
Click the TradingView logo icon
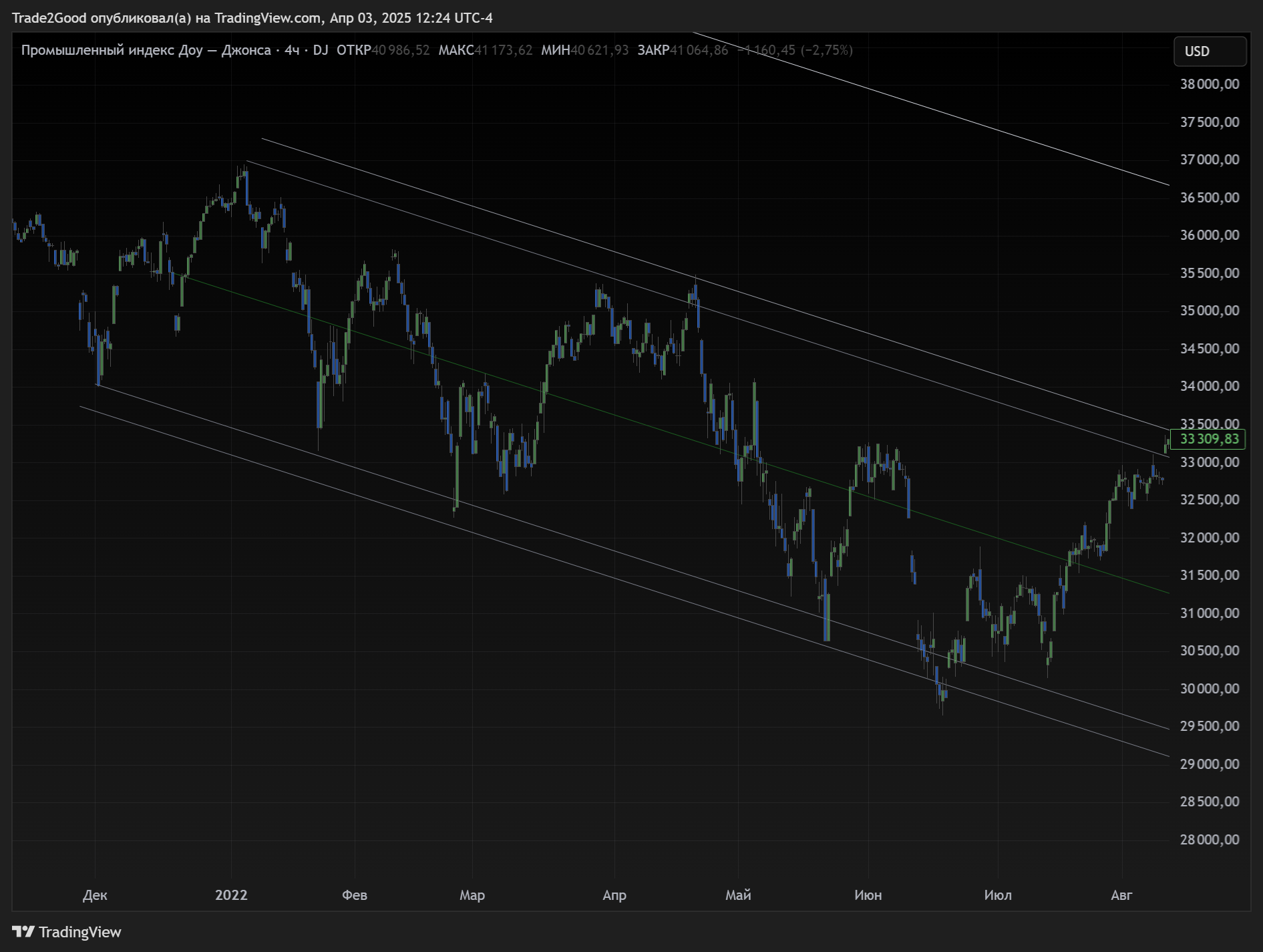click(23, 931)
